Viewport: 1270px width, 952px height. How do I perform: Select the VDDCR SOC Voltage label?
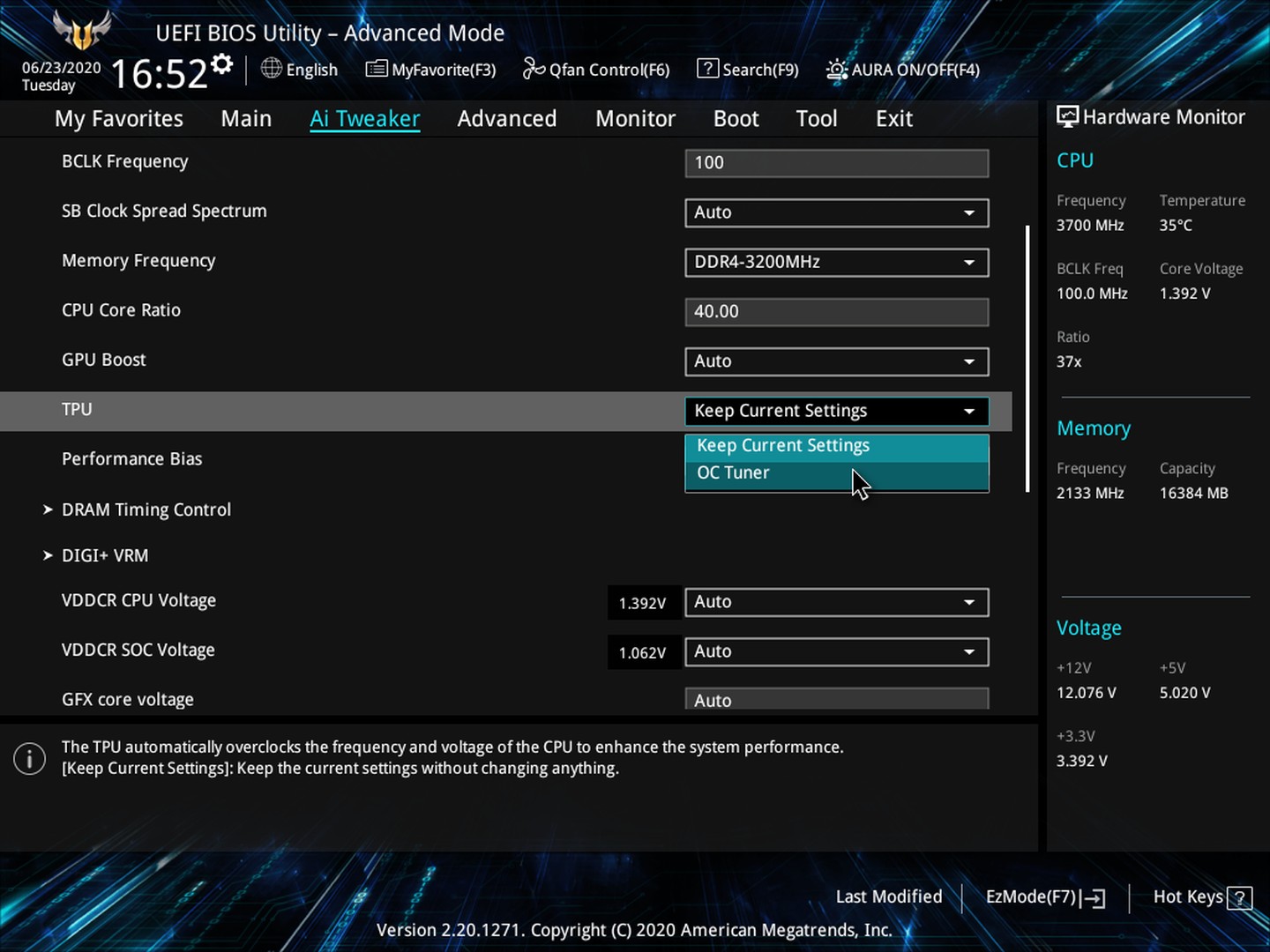point(138,650)
